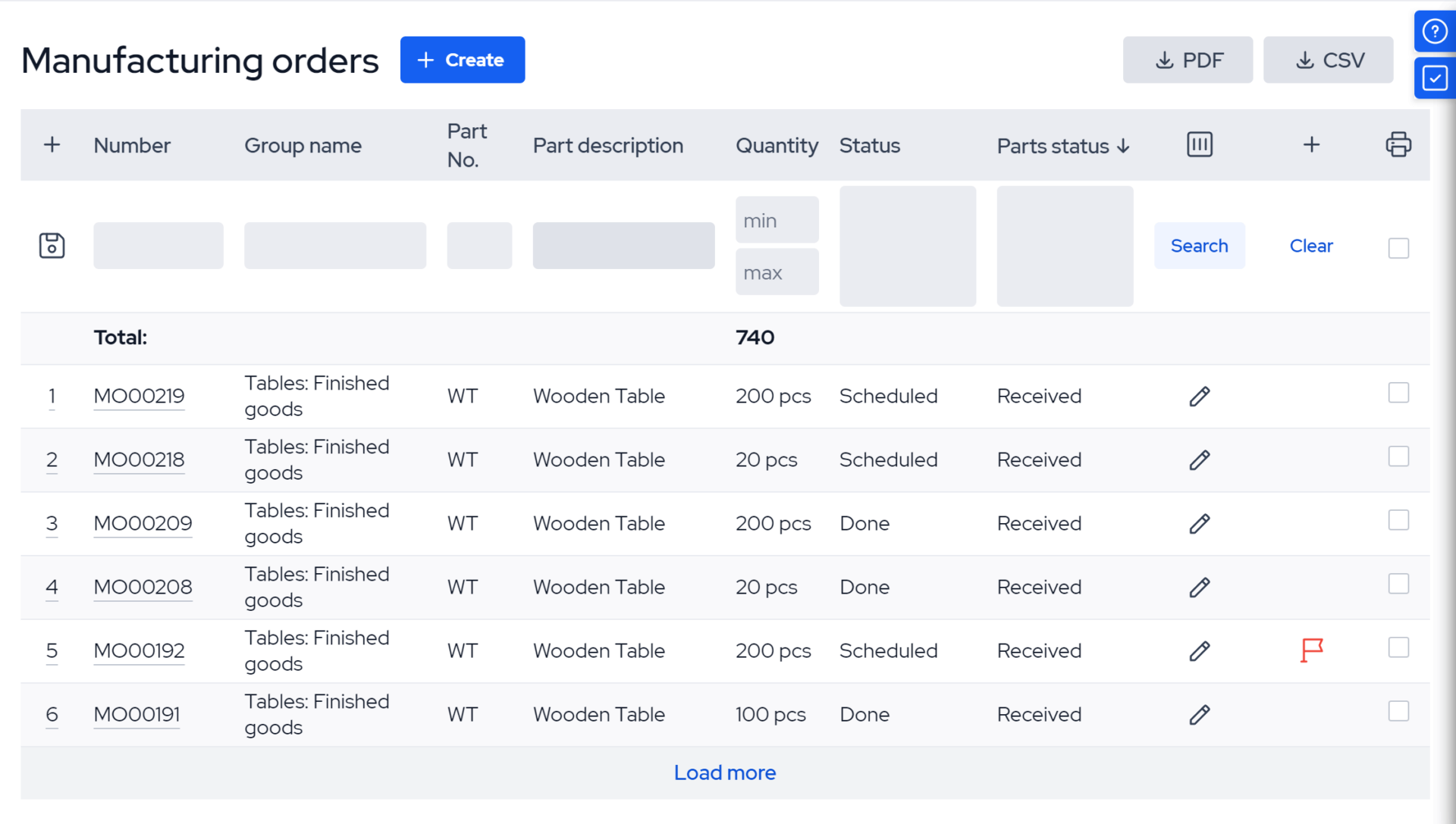The height and width of the screenshot is (824, 1456).
Task: Open order MO00218 from its link
Action: pos(139,459)
